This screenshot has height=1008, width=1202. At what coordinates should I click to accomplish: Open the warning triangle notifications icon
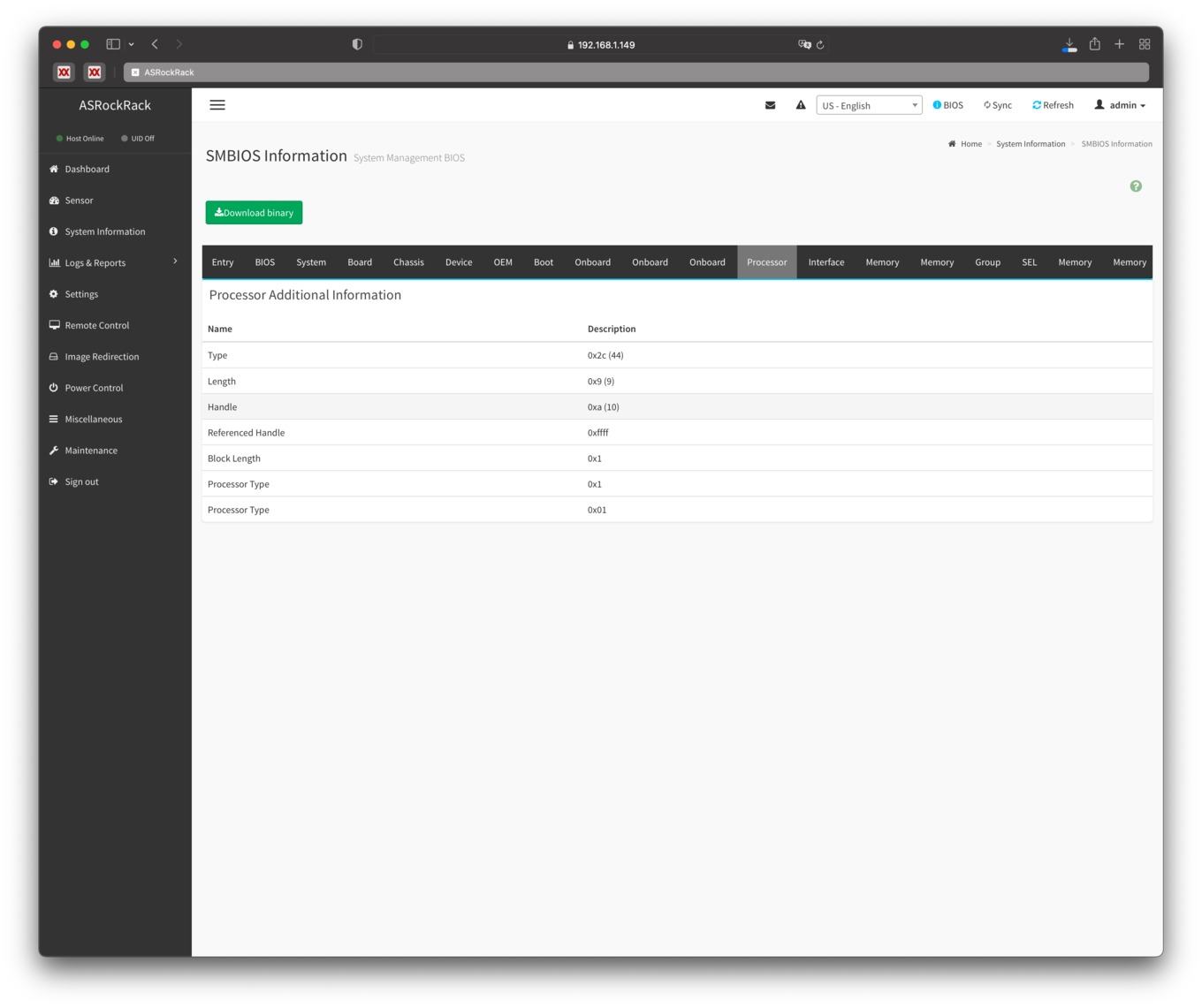(801, 105)
